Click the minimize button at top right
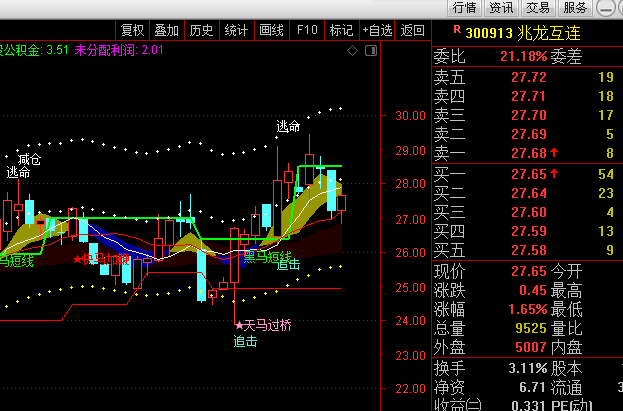 (606, 8)
